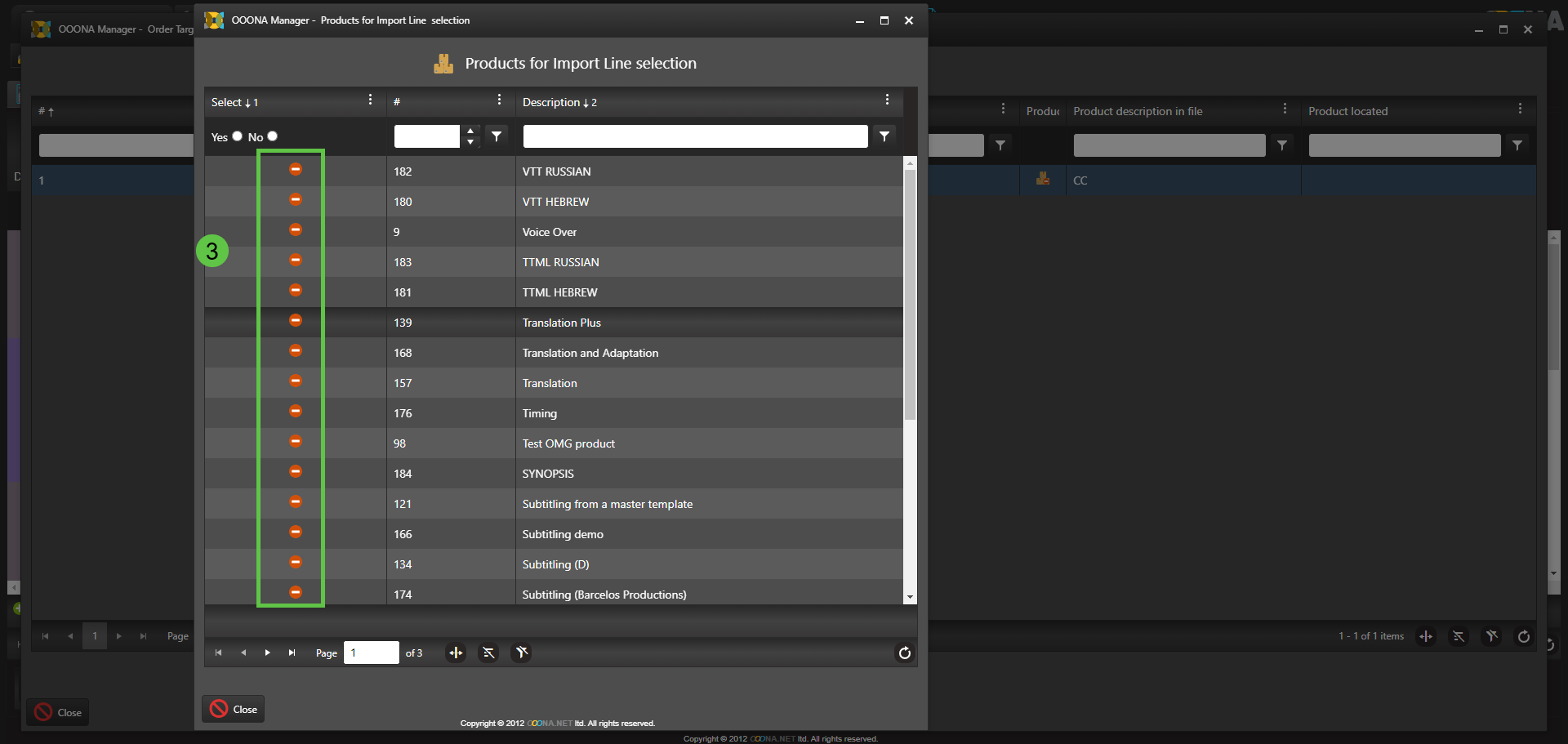
Task: Click the clear filters icon in dialog pager
Action: [521, 653]
